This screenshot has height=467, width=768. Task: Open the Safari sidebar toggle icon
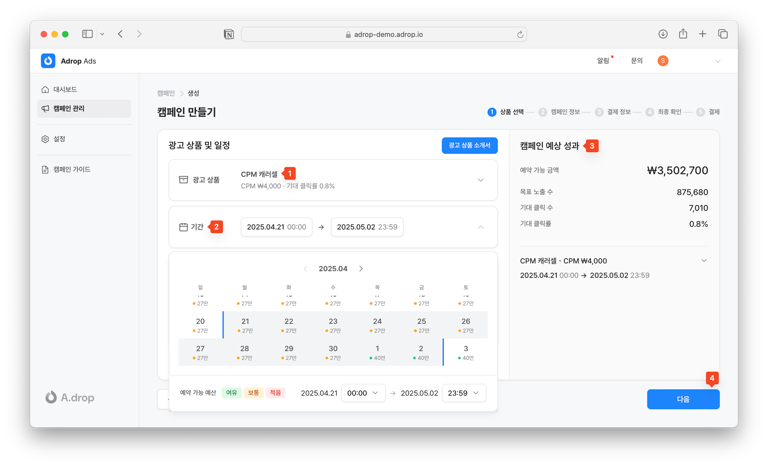click(88, 34)
